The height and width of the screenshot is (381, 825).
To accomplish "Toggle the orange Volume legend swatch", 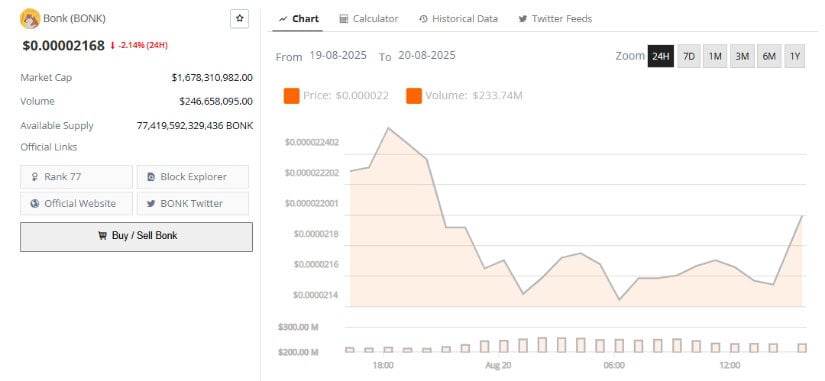I will point(414,96).
